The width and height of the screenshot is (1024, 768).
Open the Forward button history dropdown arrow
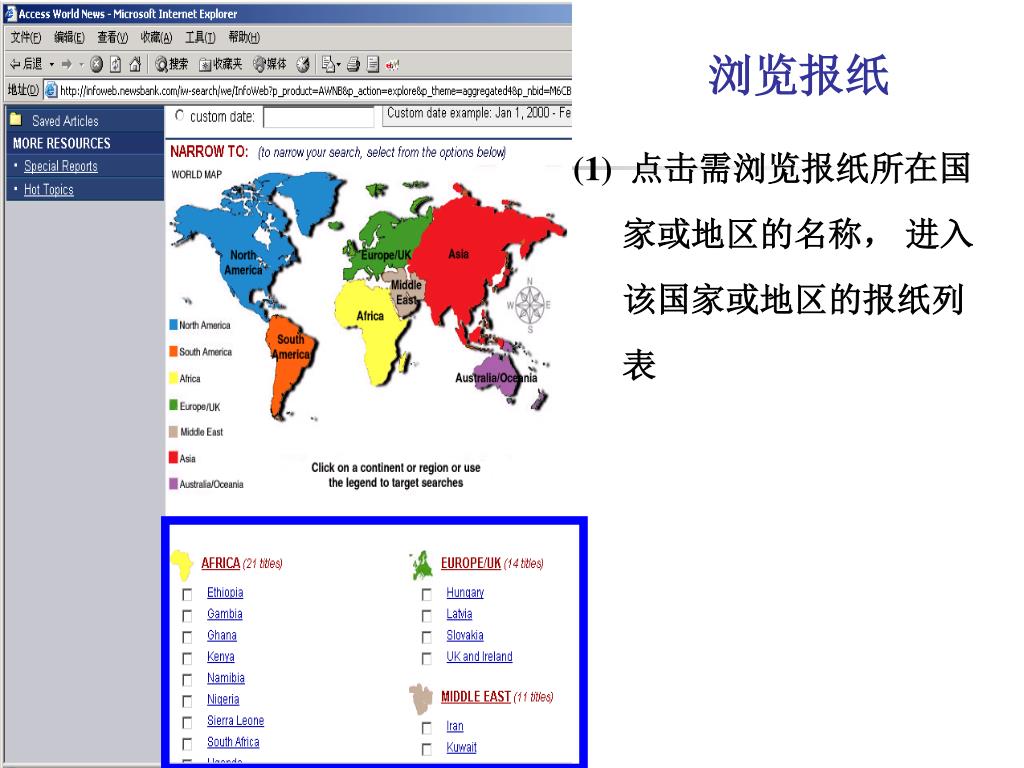pyautogui.click(x=81, y=64)
